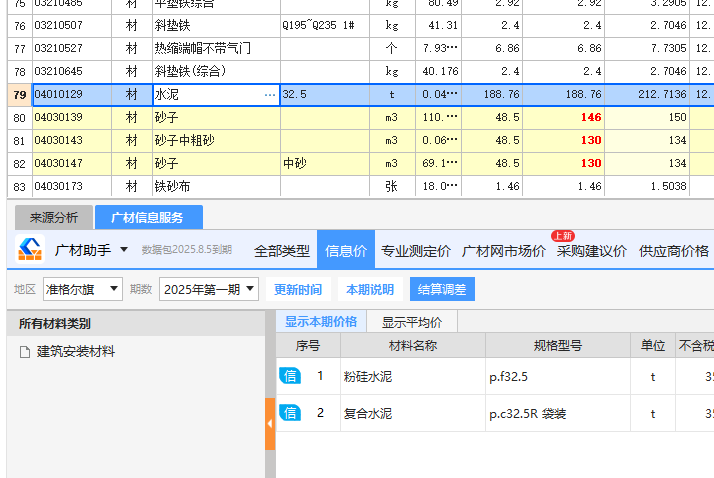Click 热缩端帽不带气门 name cell
This screenshot has width=714, height=478.
click(x=216, y=48)
